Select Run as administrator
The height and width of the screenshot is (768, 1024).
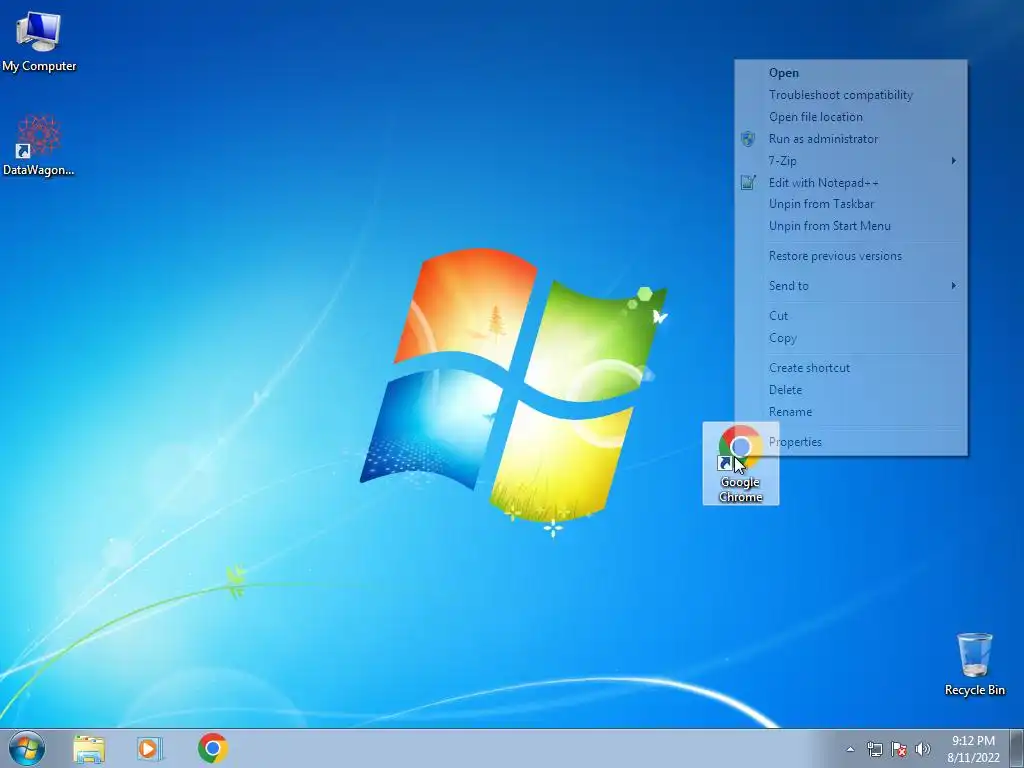click(851, 139)
